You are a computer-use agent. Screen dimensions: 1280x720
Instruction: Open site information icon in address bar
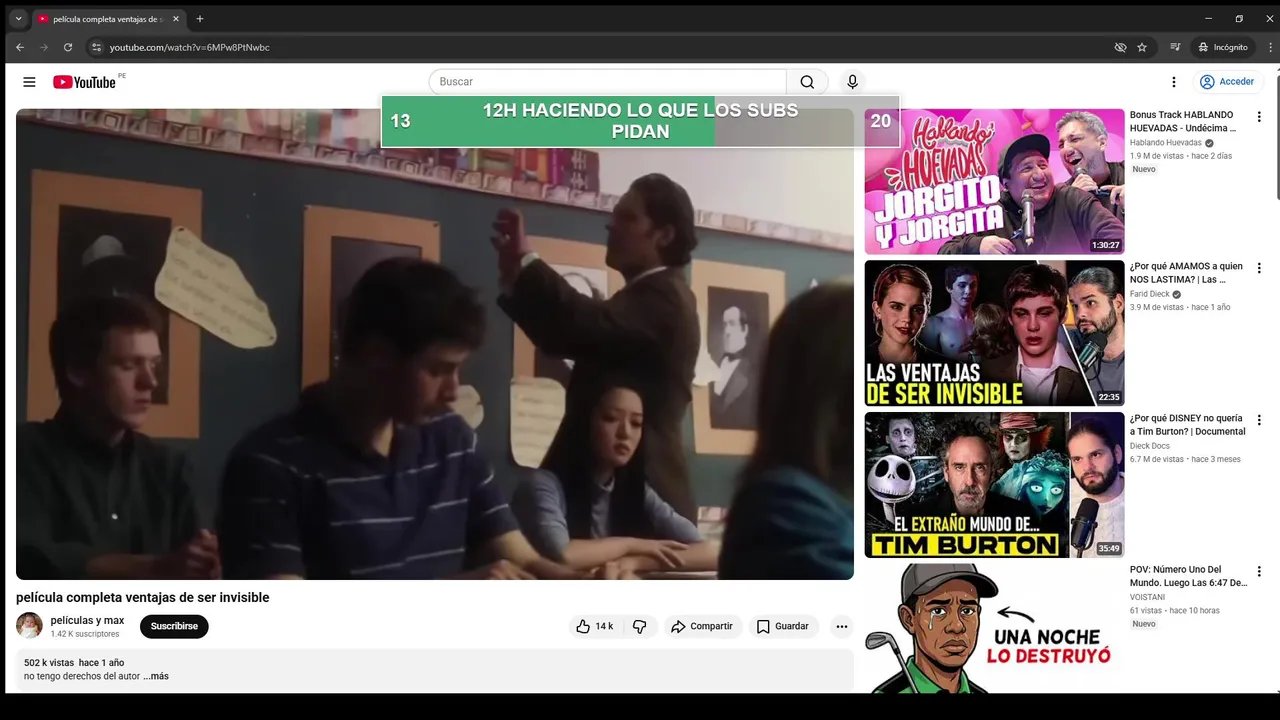[96, 47]
